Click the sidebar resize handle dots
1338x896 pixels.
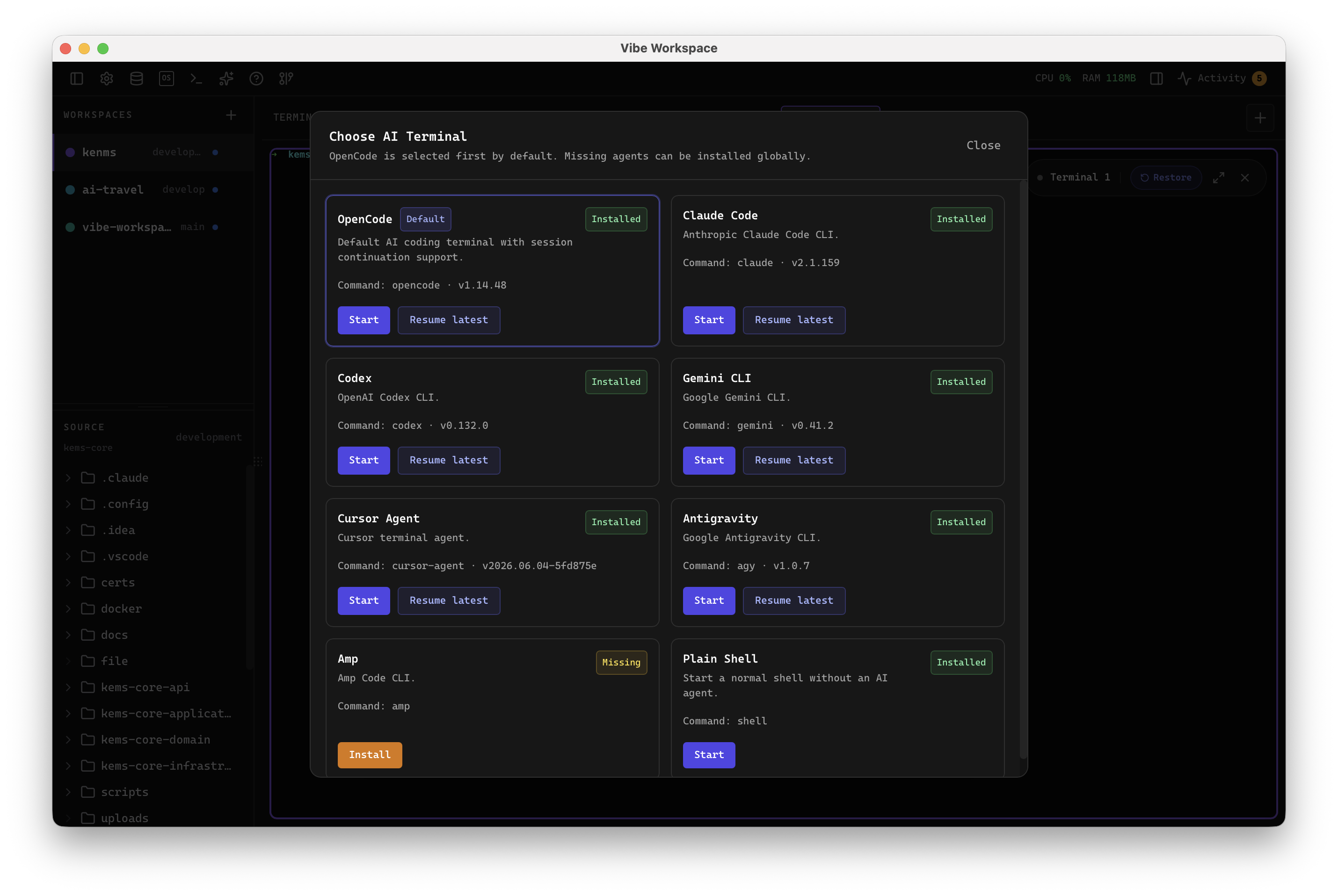coord(258,461)
